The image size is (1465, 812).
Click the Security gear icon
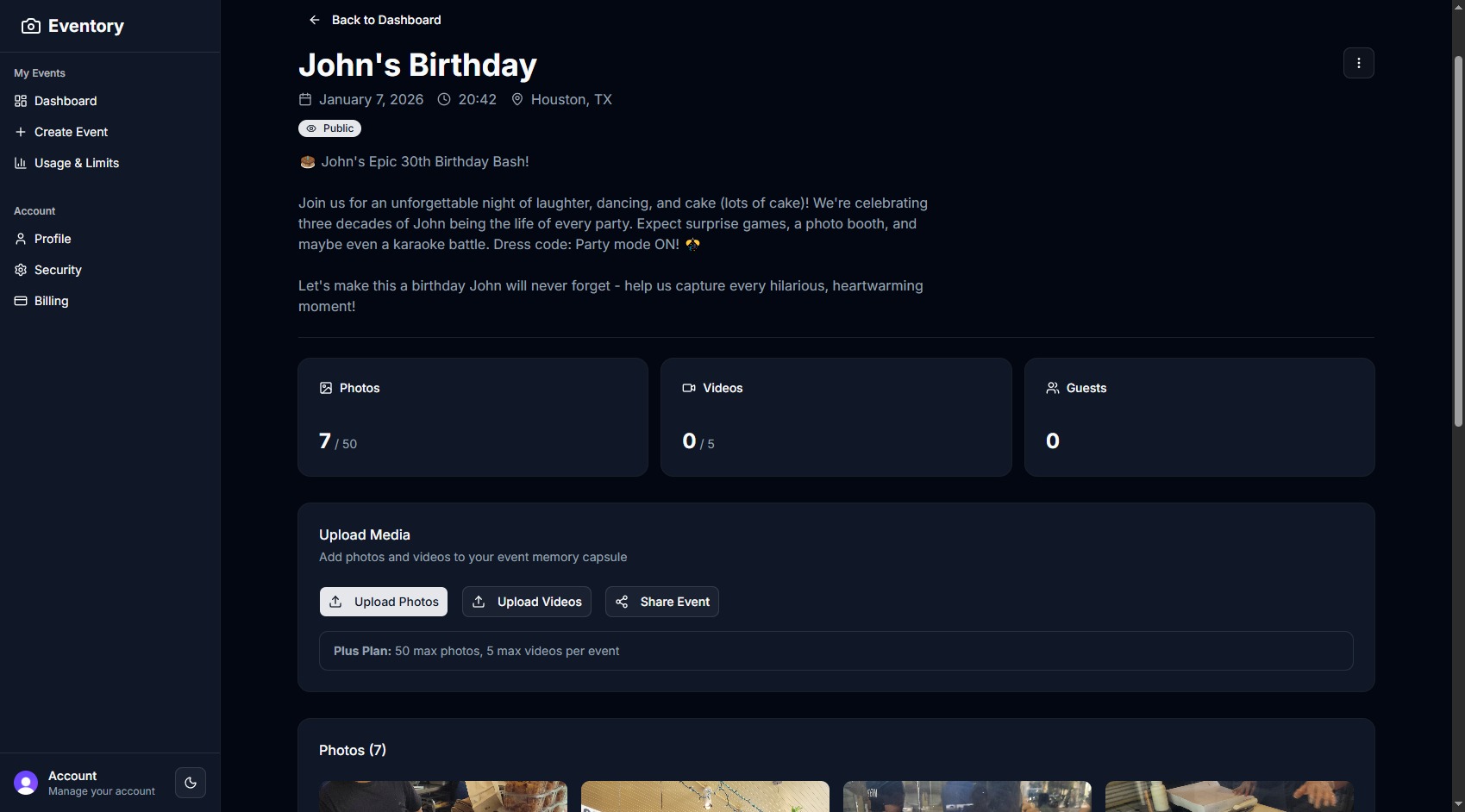[x=21, y=270]
